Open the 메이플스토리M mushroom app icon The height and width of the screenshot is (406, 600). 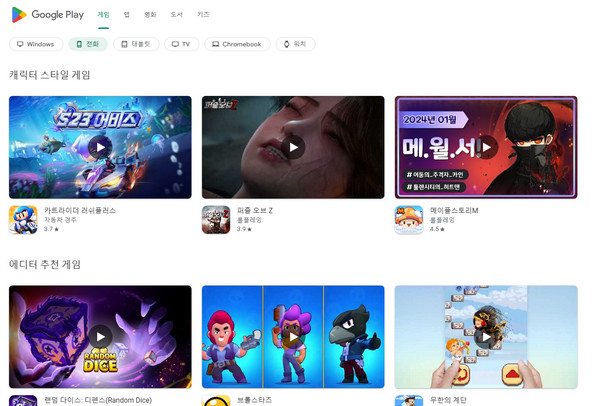coord(409,220)
